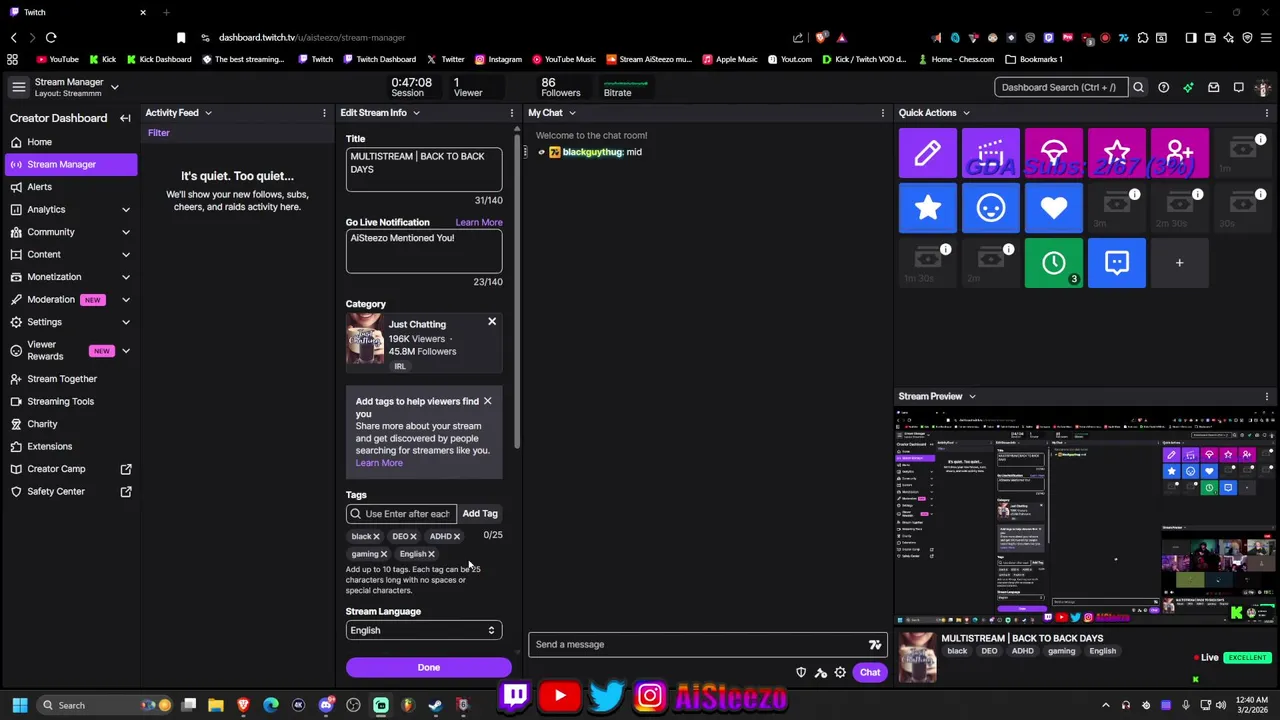This screenshot has width=1280, height=720.
Task: Click the Add Tag button
Action: coord(480,514)
